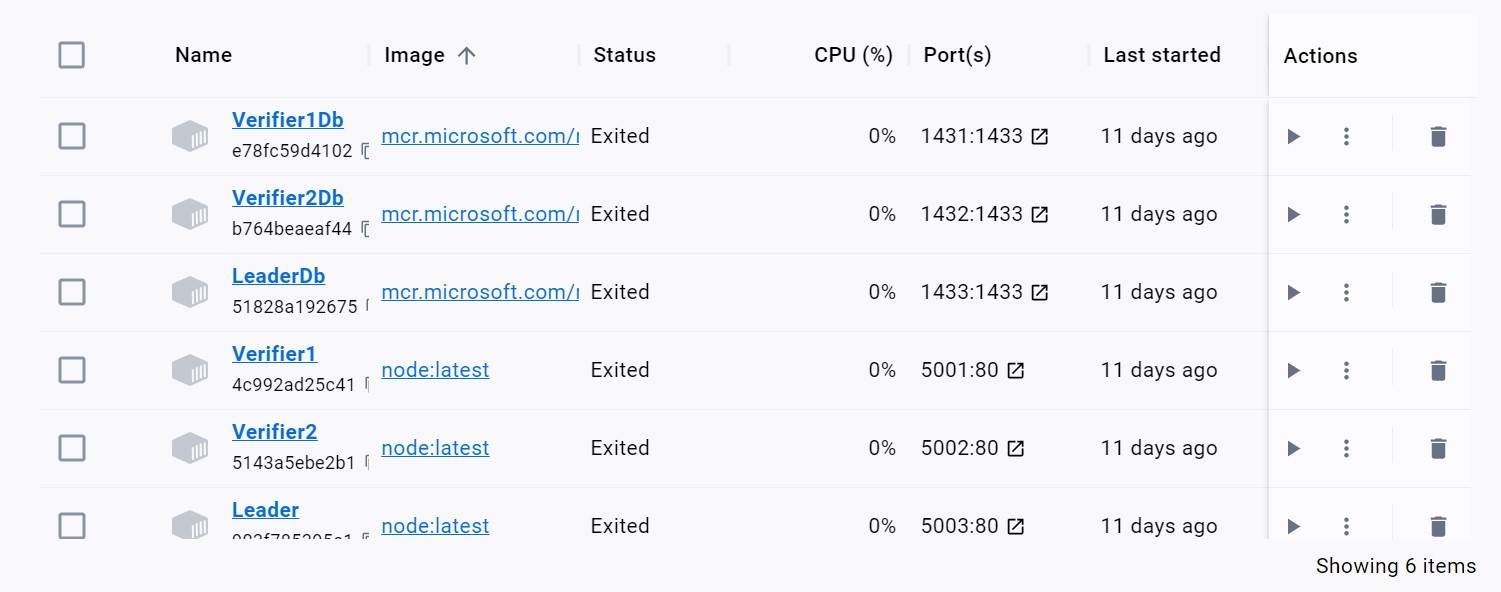Open port 1431:1433 in browser
The image size is (1501, 592).
[1040, 136]
